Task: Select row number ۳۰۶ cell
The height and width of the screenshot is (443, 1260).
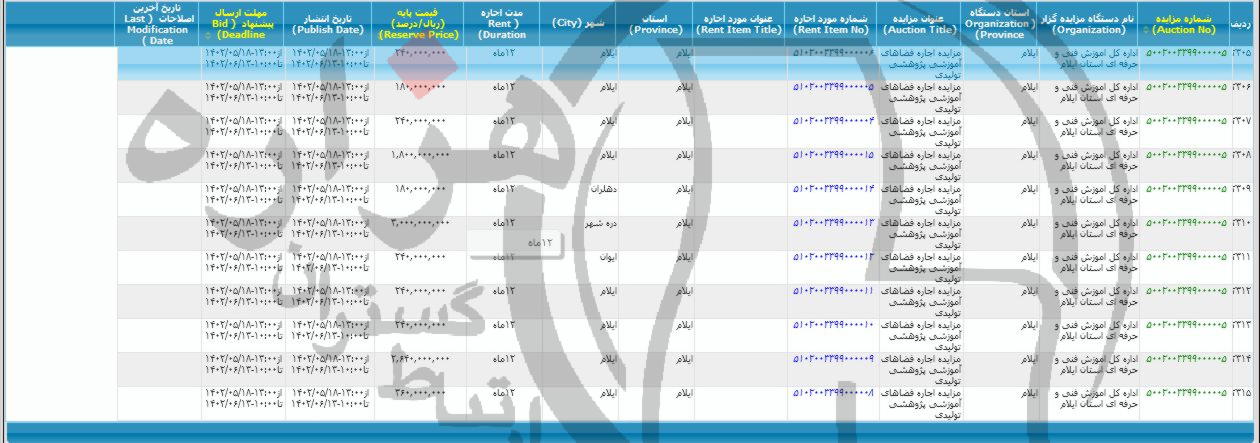Action: (1243, 87)
